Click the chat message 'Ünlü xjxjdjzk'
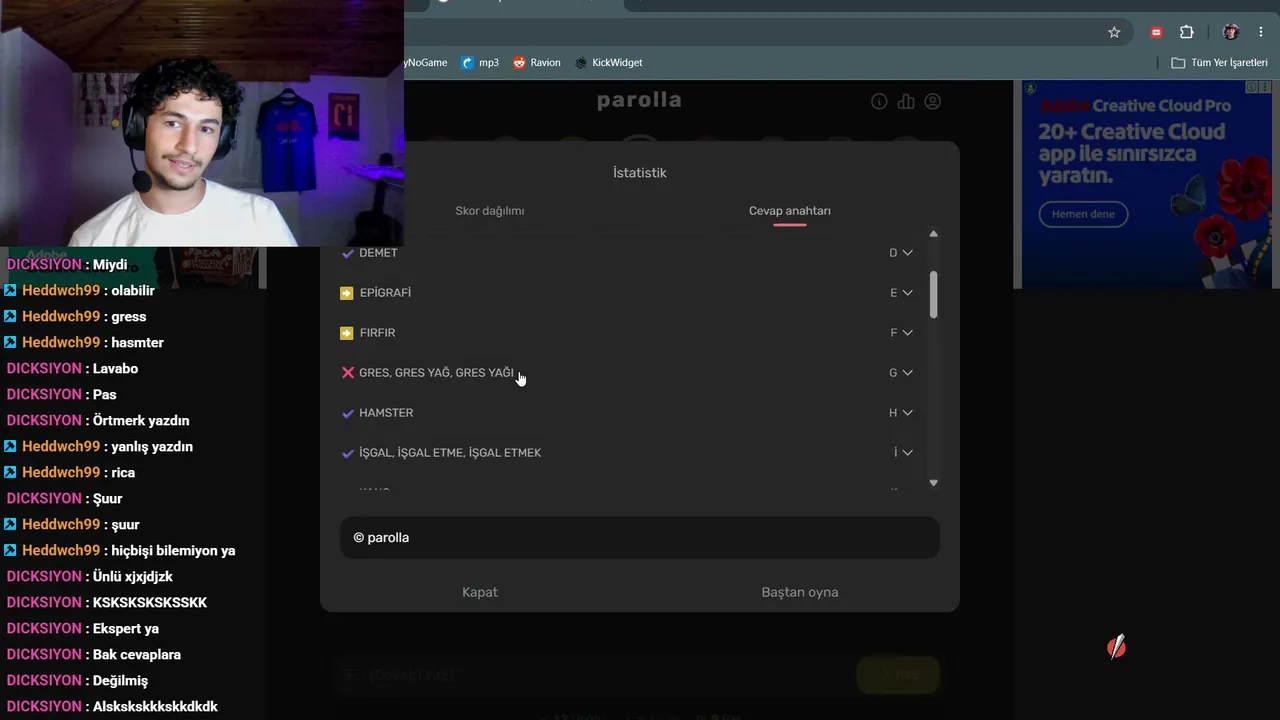 [x=133, y=577]
